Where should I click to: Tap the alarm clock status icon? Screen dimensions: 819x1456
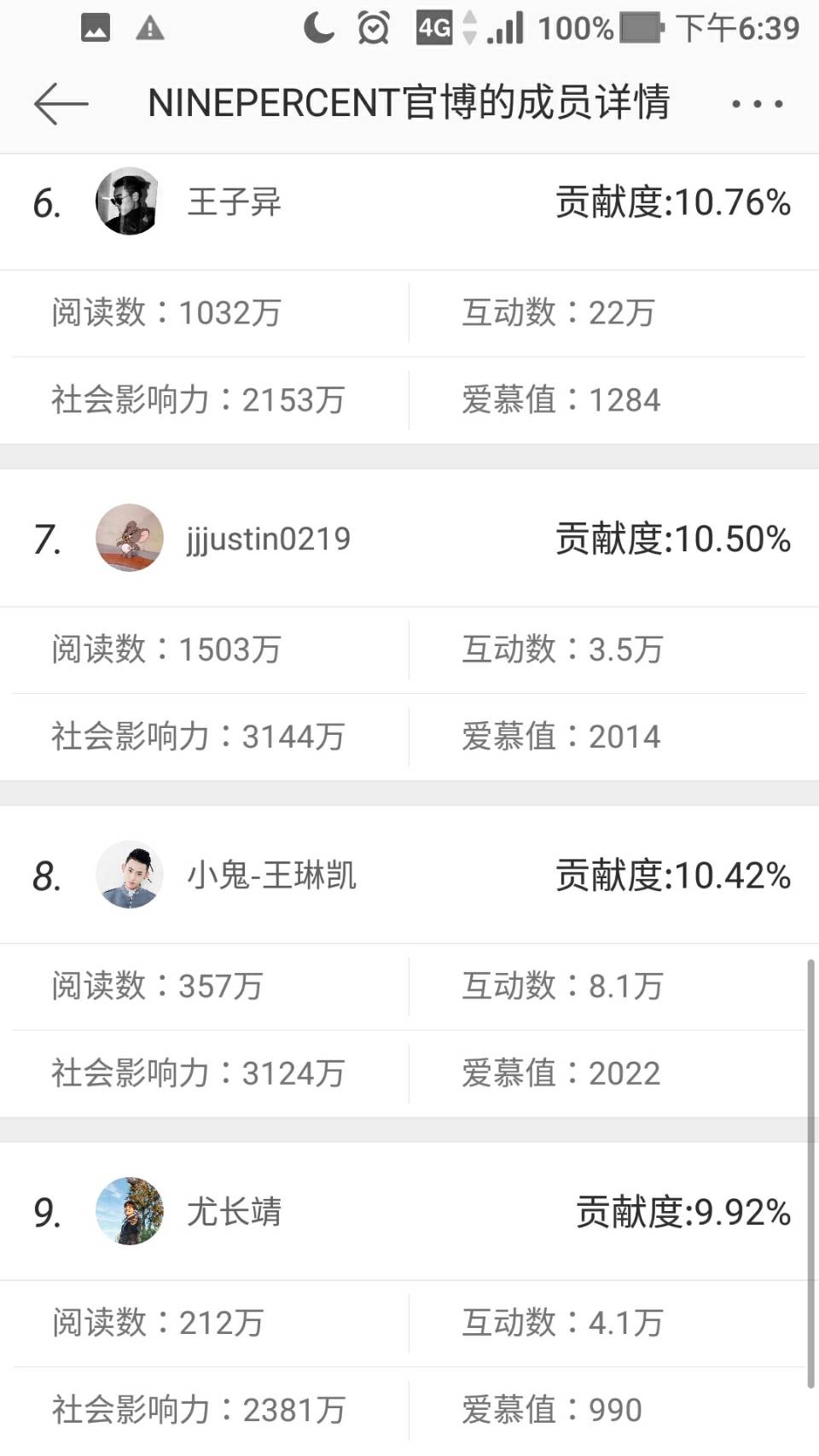(373, 28)
